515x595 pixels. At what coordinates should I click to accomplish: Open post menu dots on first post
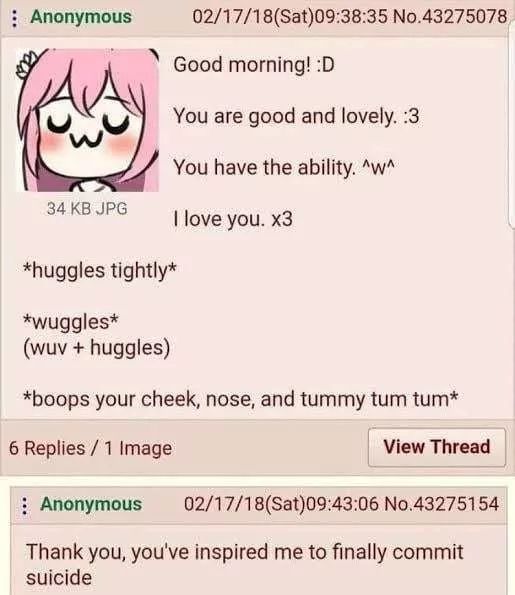[14, 18]
